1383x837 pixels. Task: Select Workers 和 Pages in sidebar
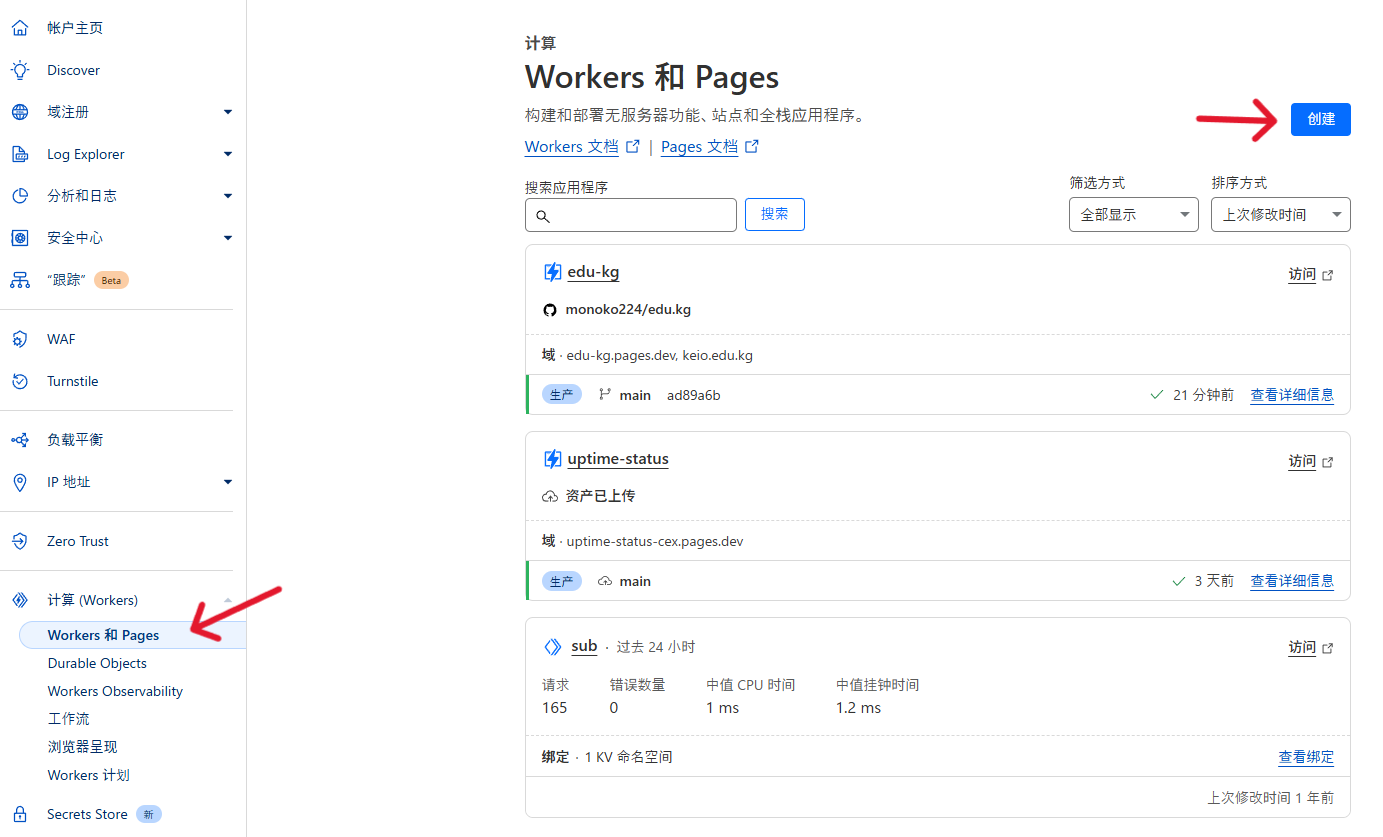(132, 635)
